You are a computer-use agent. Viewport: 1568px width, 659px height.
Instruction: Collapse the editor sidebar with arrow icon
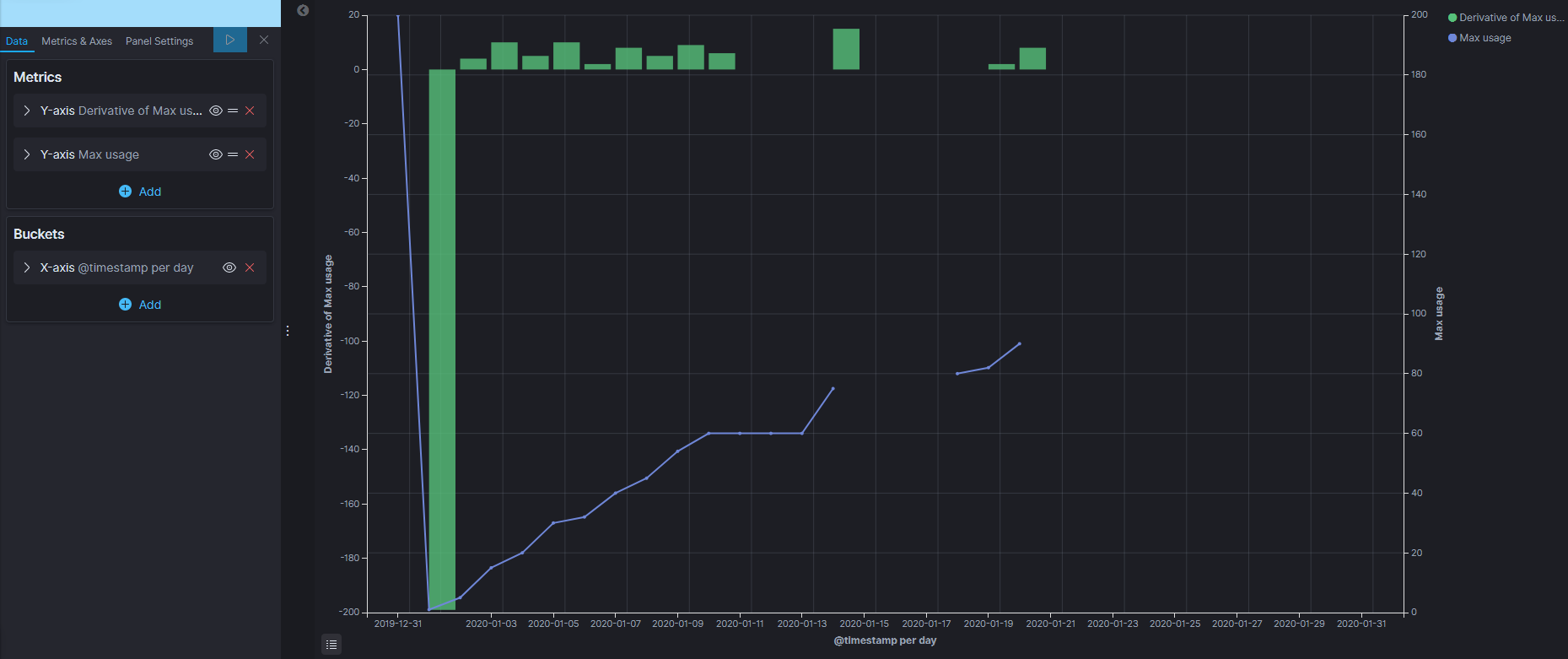(x=303, y=10)
